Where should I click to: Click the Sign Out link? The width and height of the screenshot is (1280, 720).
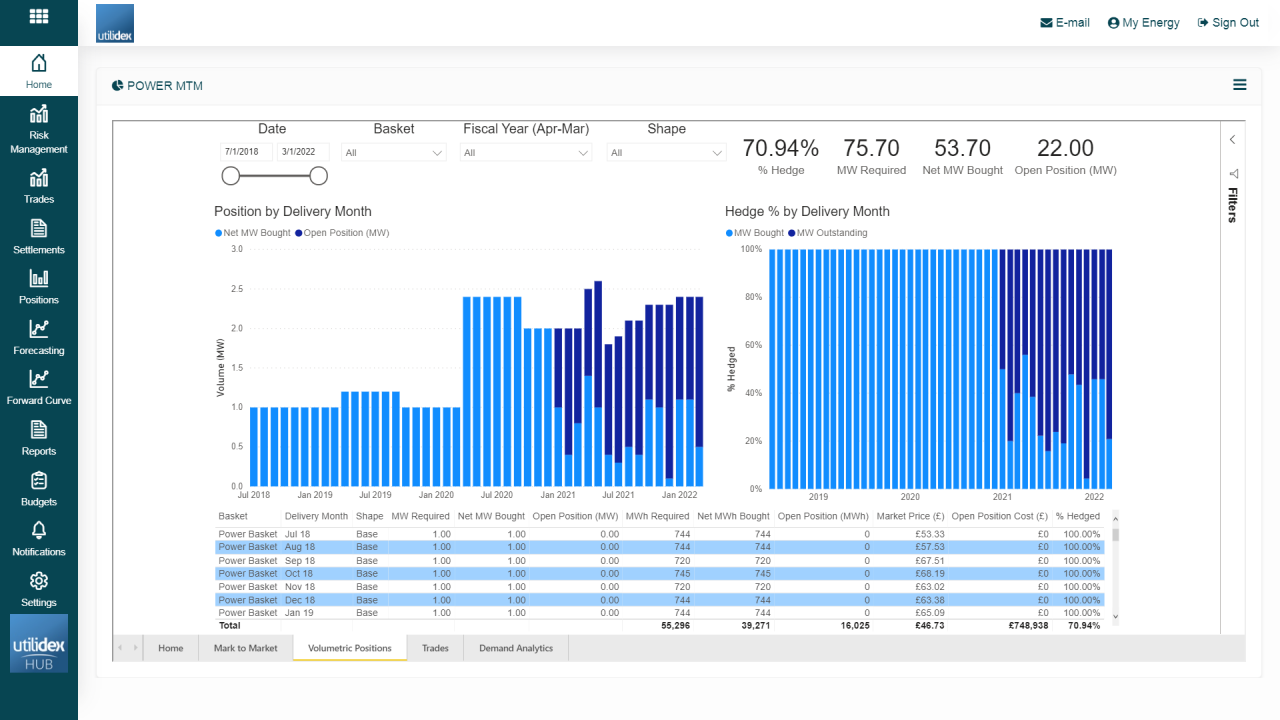pos(1228,22)
